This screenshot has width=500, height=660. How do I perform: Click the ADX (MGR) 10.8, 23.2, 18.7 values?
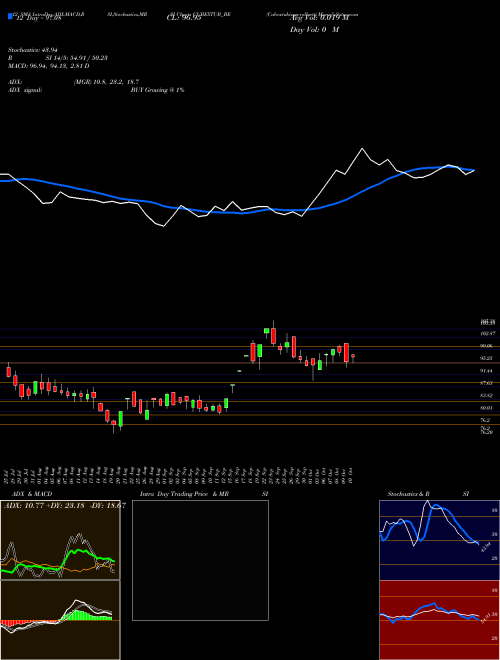(106, 82)
